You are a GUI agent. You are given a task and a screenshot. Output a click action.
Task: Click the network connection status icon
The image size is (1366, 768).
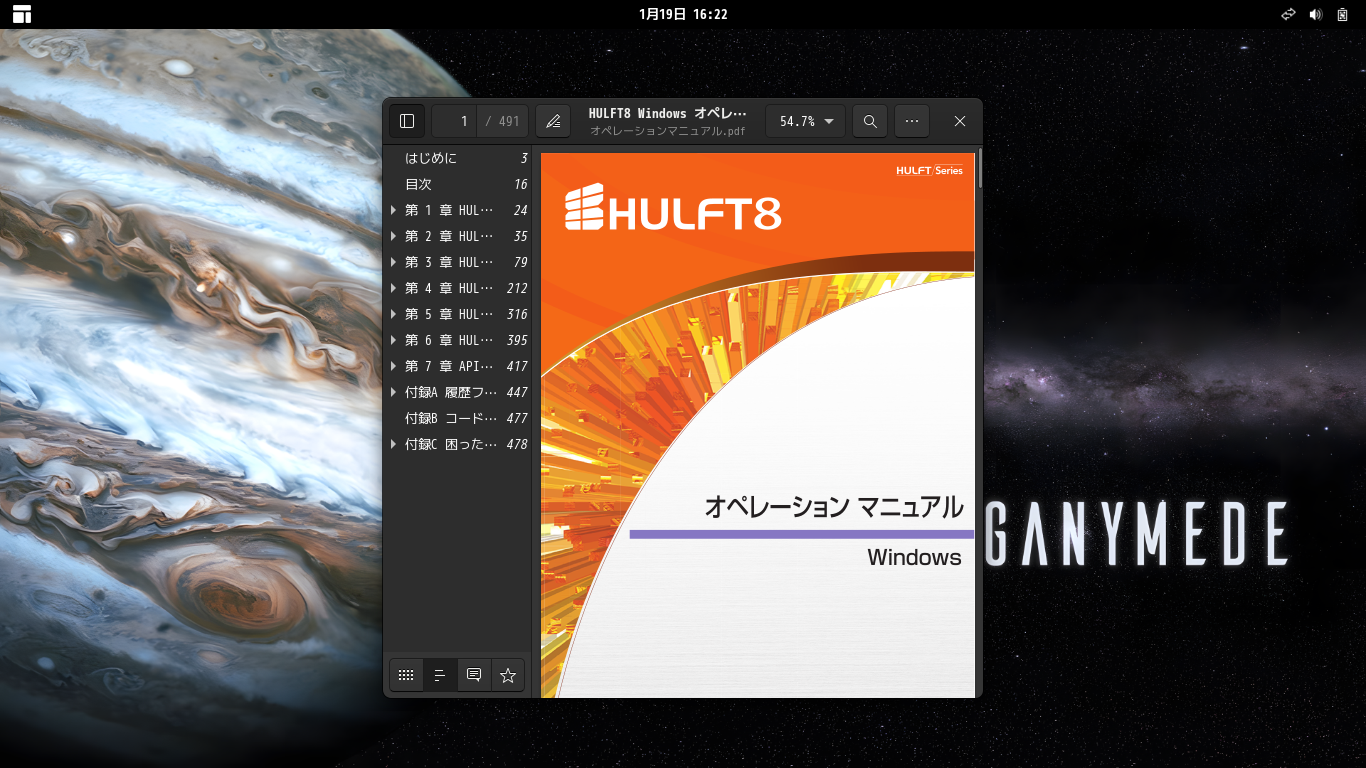pos(1289,14)
